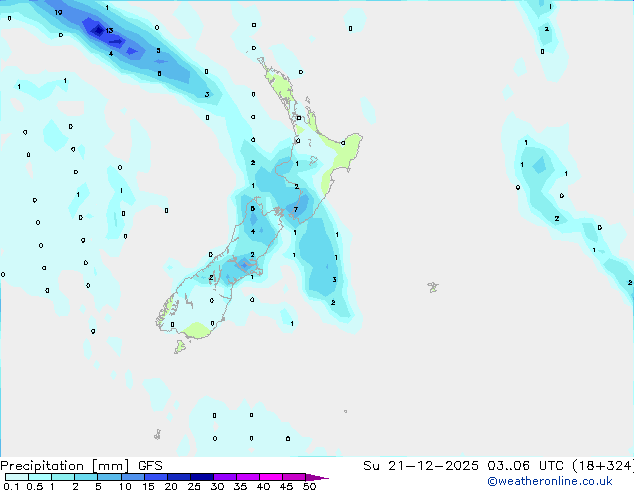The image size is (634, 490).
Task: Click the 15–20 mm blue legend swatch
Action: [x=156, y=477]
